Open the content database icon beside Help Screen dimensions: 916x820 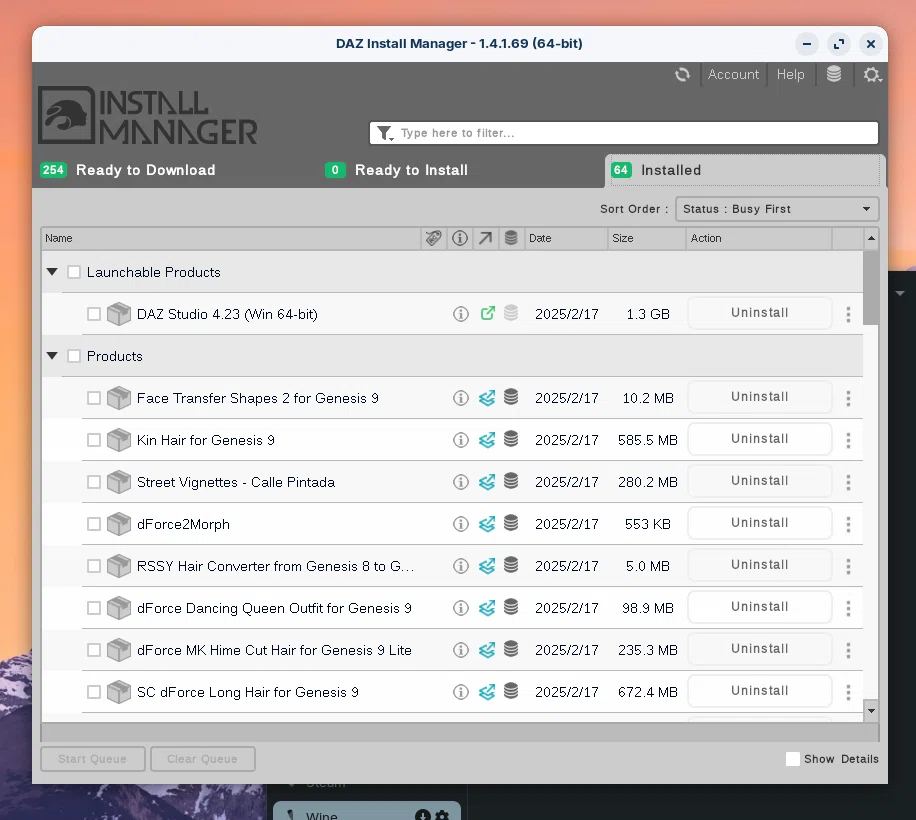pyautogui.click(x=834, y=74)
